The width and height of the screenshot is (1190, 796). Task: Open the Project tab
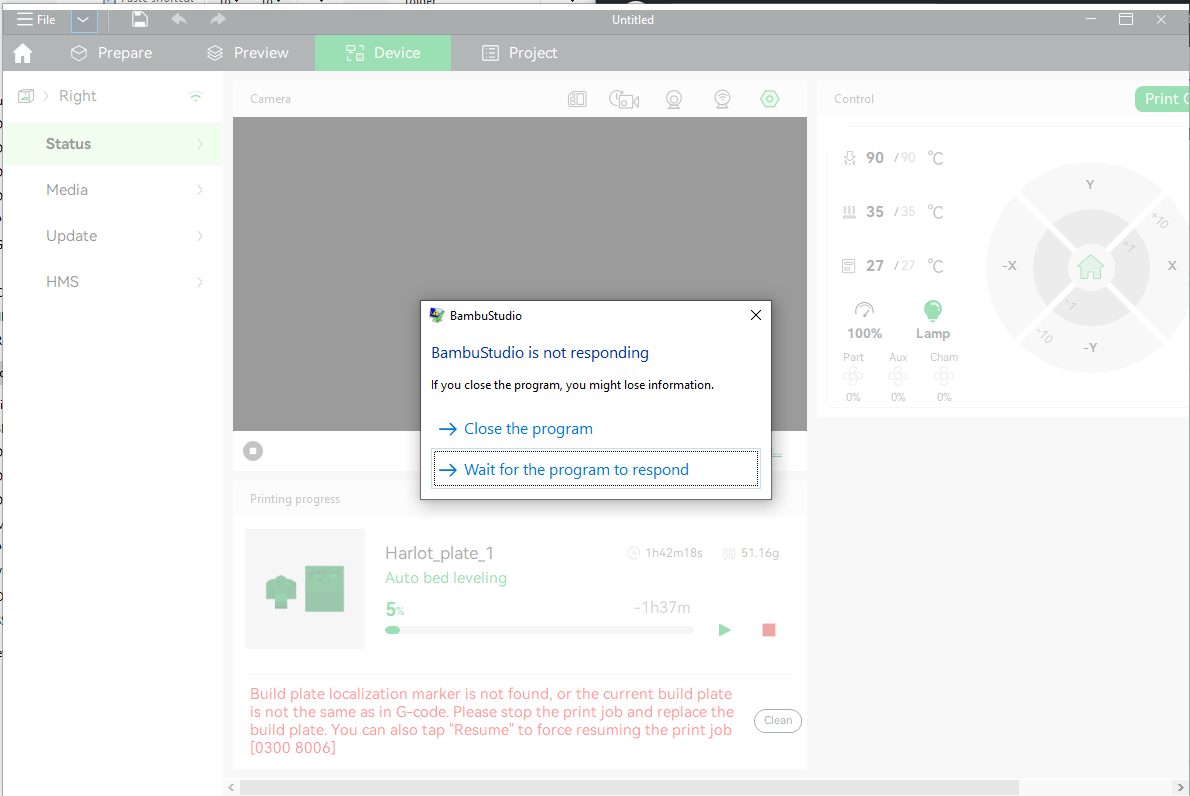pyautogui.click(x=520, y=53)
